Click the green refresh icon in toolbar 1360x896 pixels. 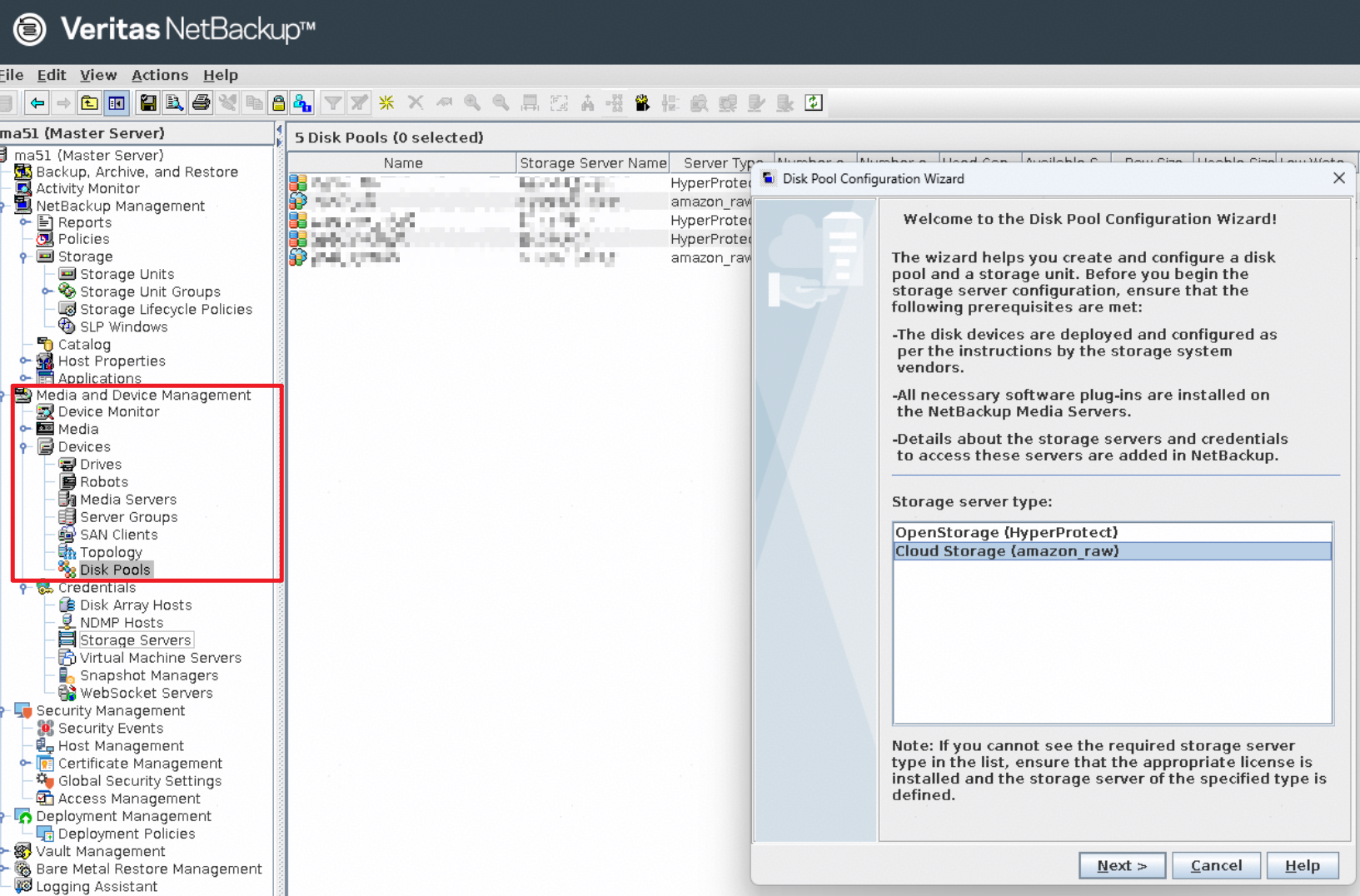(814, 103)
